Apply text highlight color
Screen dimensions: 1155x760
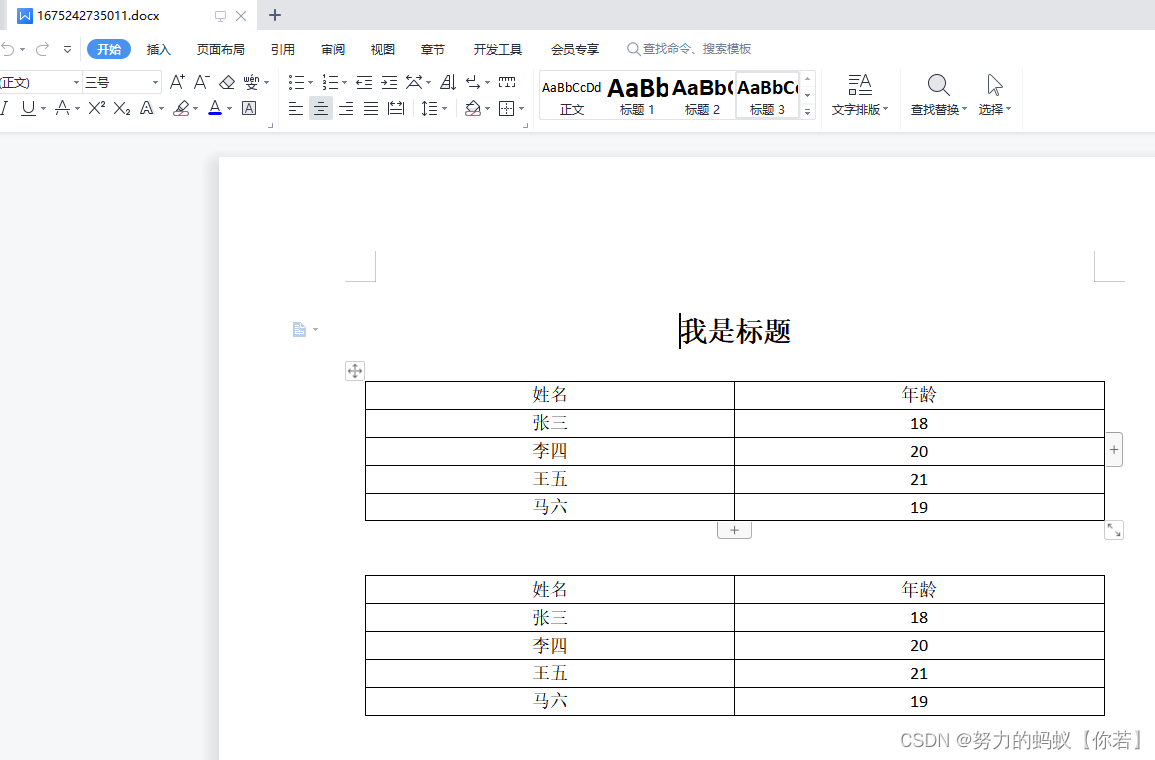click(181, 109)
